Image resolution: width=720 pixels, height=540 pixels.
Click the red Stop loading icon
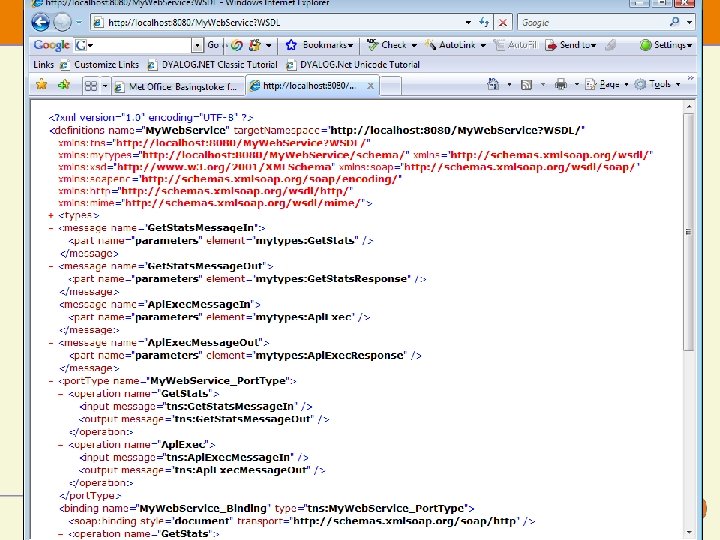pos(503,22)
